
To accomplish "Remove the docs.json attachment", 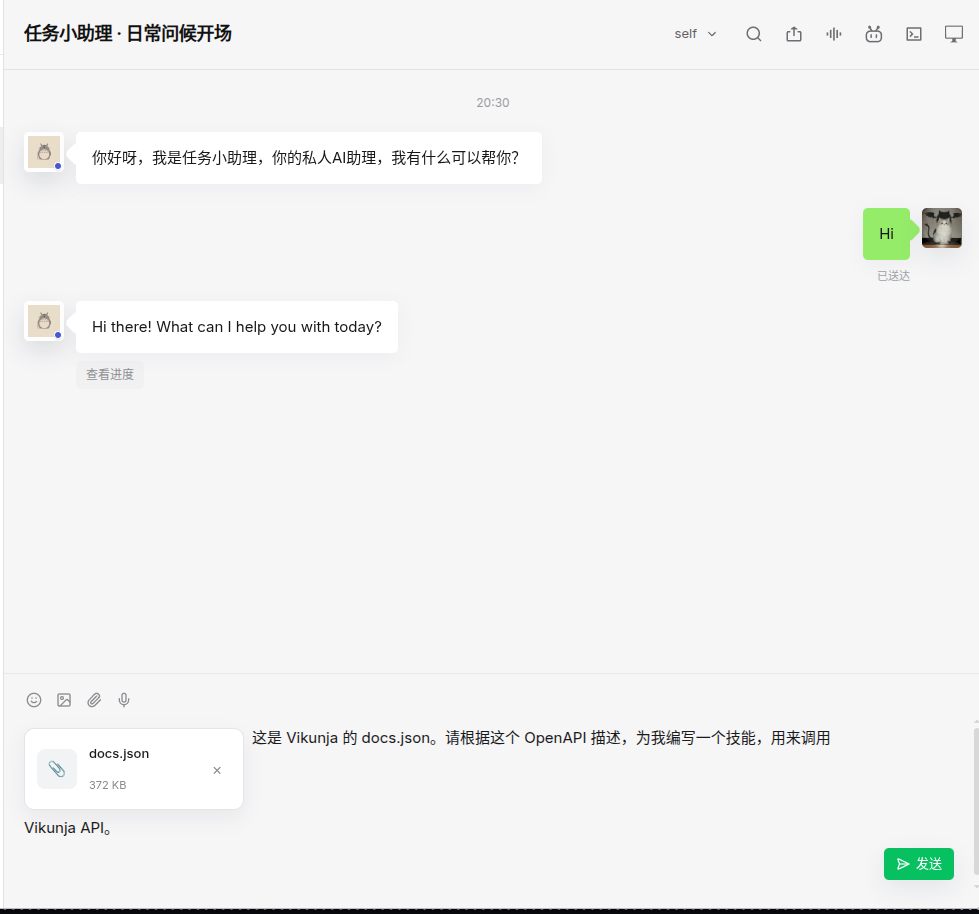I will coord(217,770).
